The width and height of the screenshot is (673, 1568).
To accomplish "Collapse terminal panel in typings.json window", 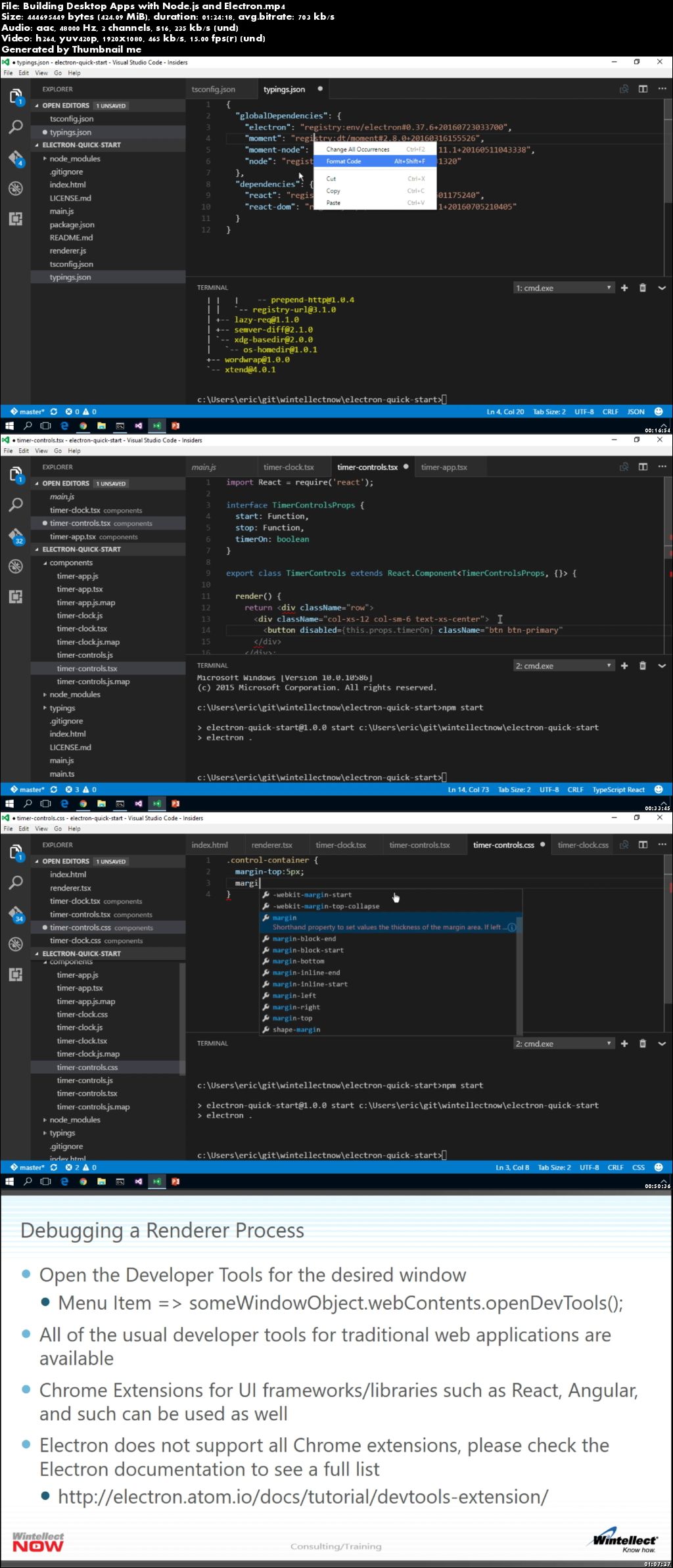I will (662, 288).
